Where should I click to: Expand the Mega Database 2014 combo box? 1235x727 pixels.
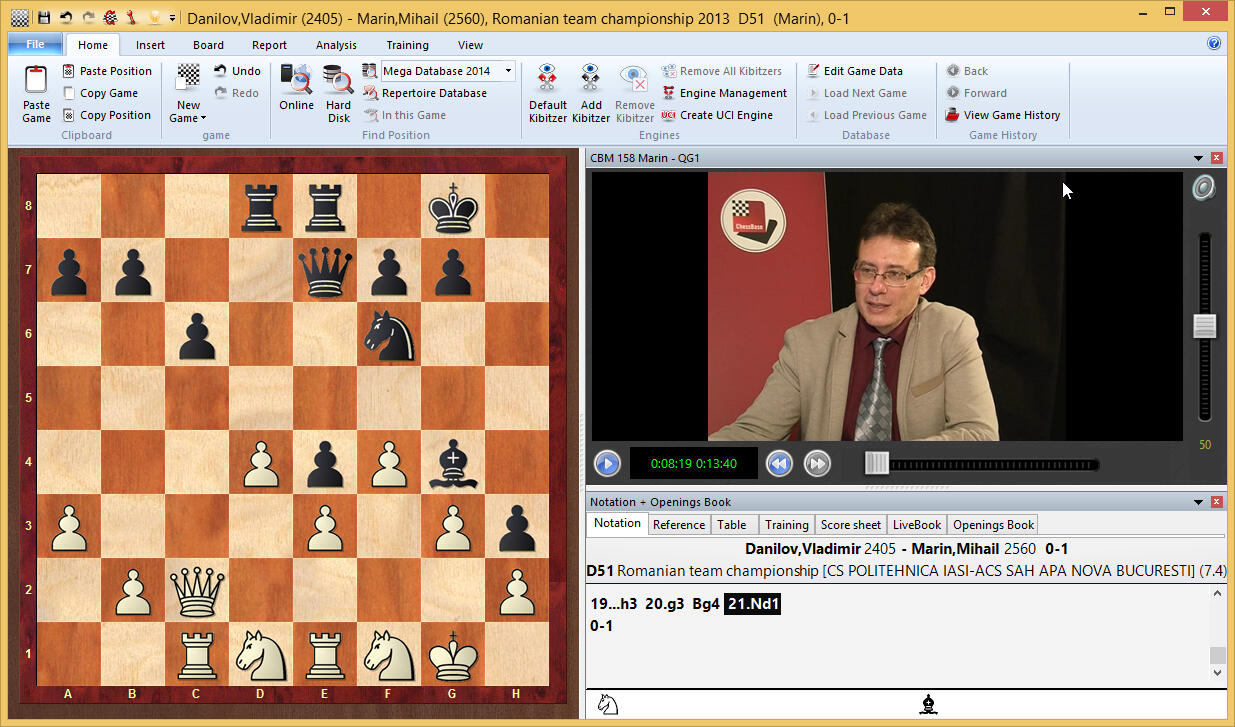(x=509, y=71)
